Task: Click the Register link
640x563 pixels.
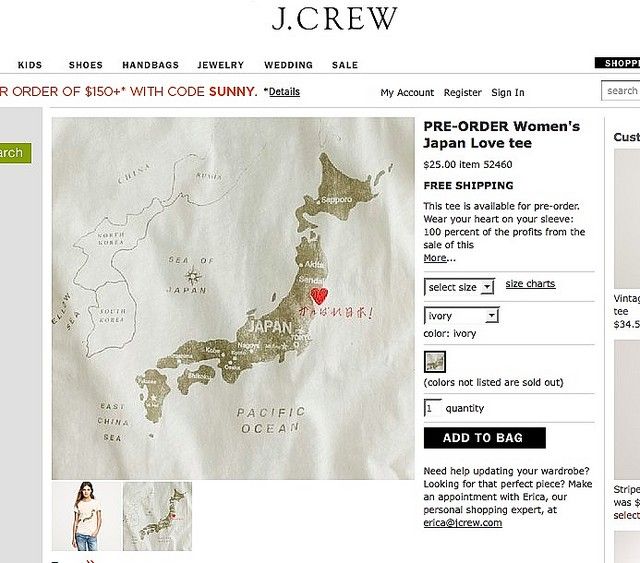Action: pyautogui.click(x=462, y=93)
